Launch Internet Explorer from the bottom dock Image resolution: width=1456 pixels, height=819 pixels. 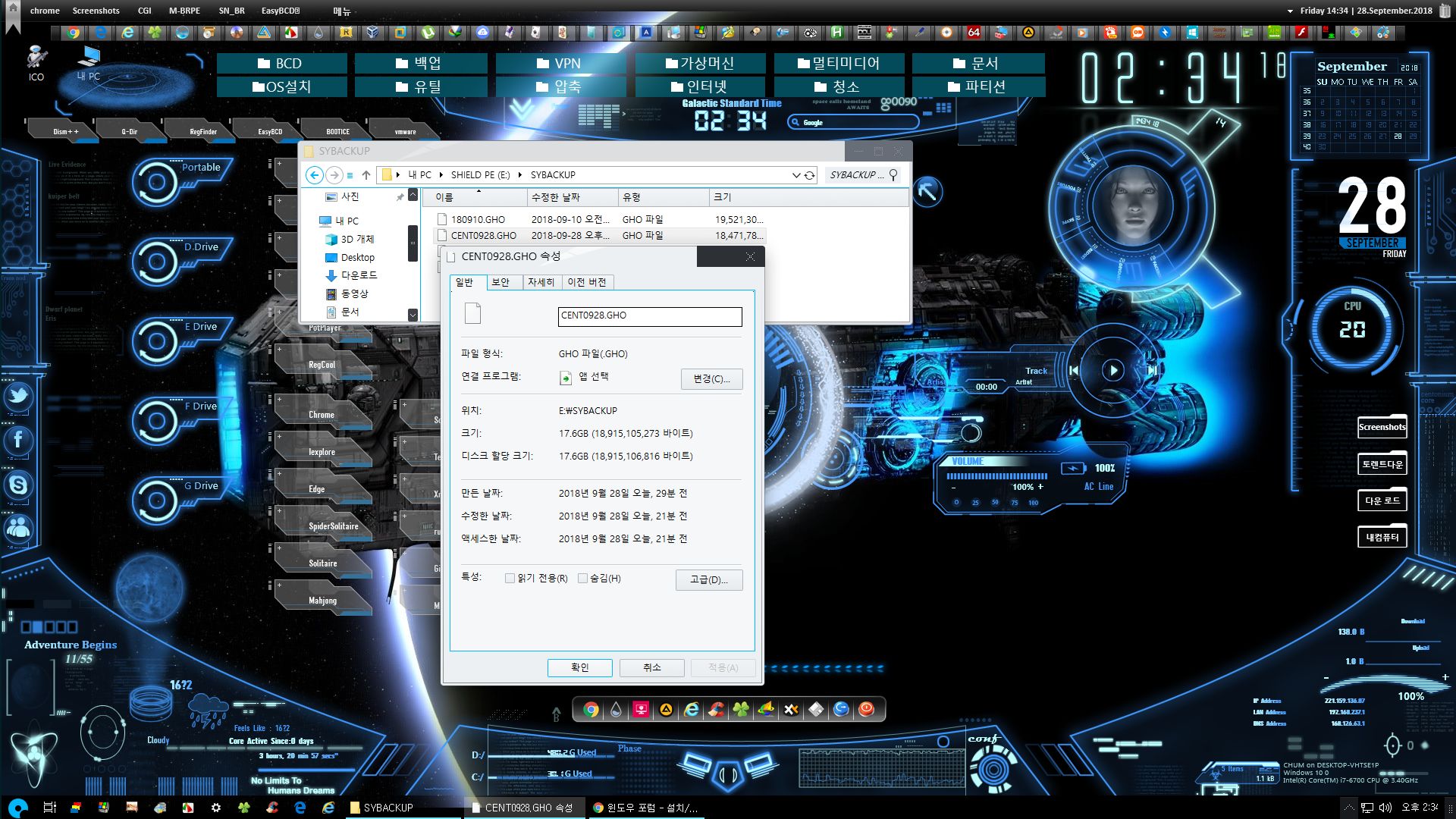click(692, 710)
